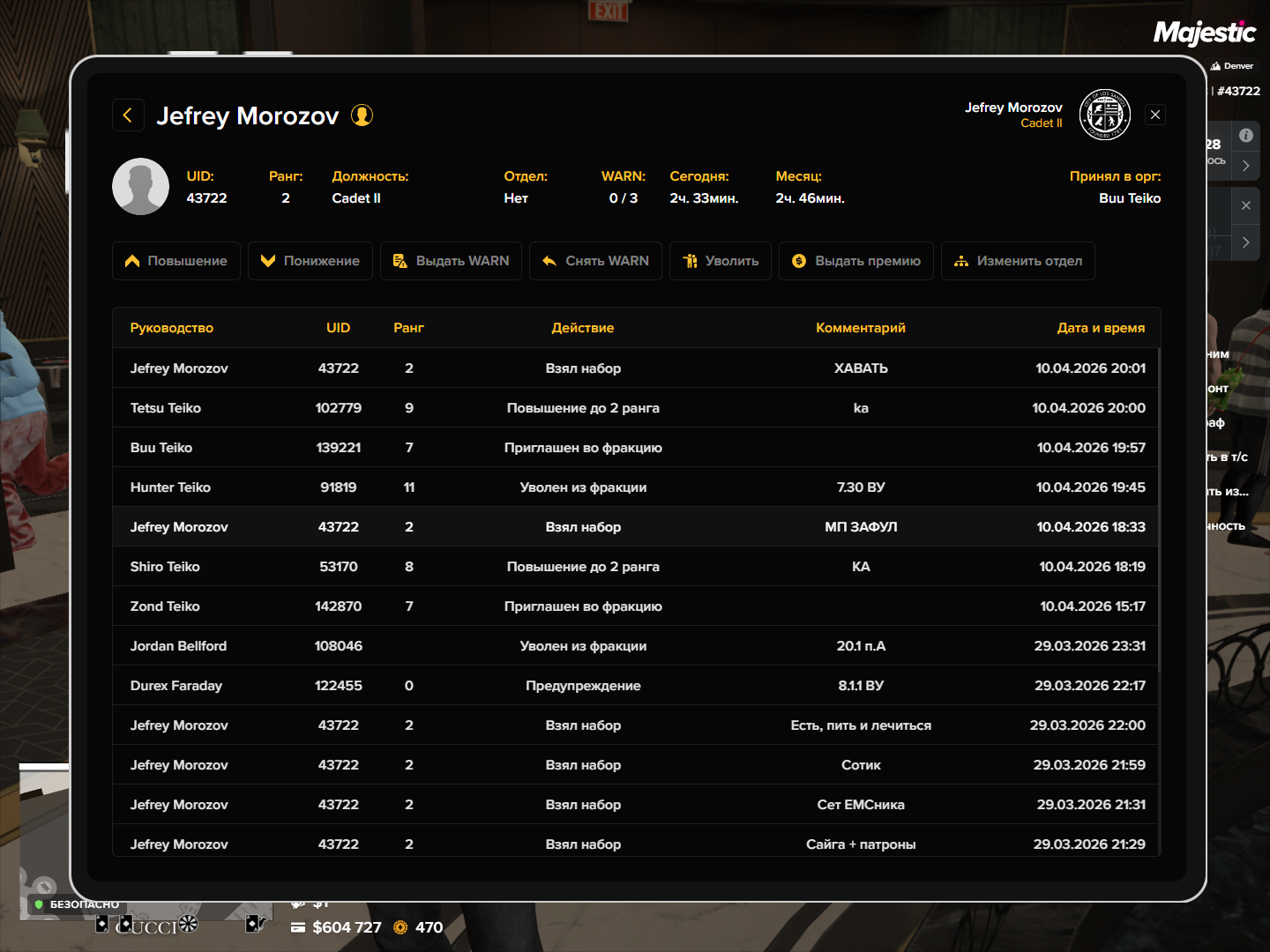Click the Durex Faraday warning entry
Image resolution: width=1270 pixels, height=952 pixels.
pos(636,686)
